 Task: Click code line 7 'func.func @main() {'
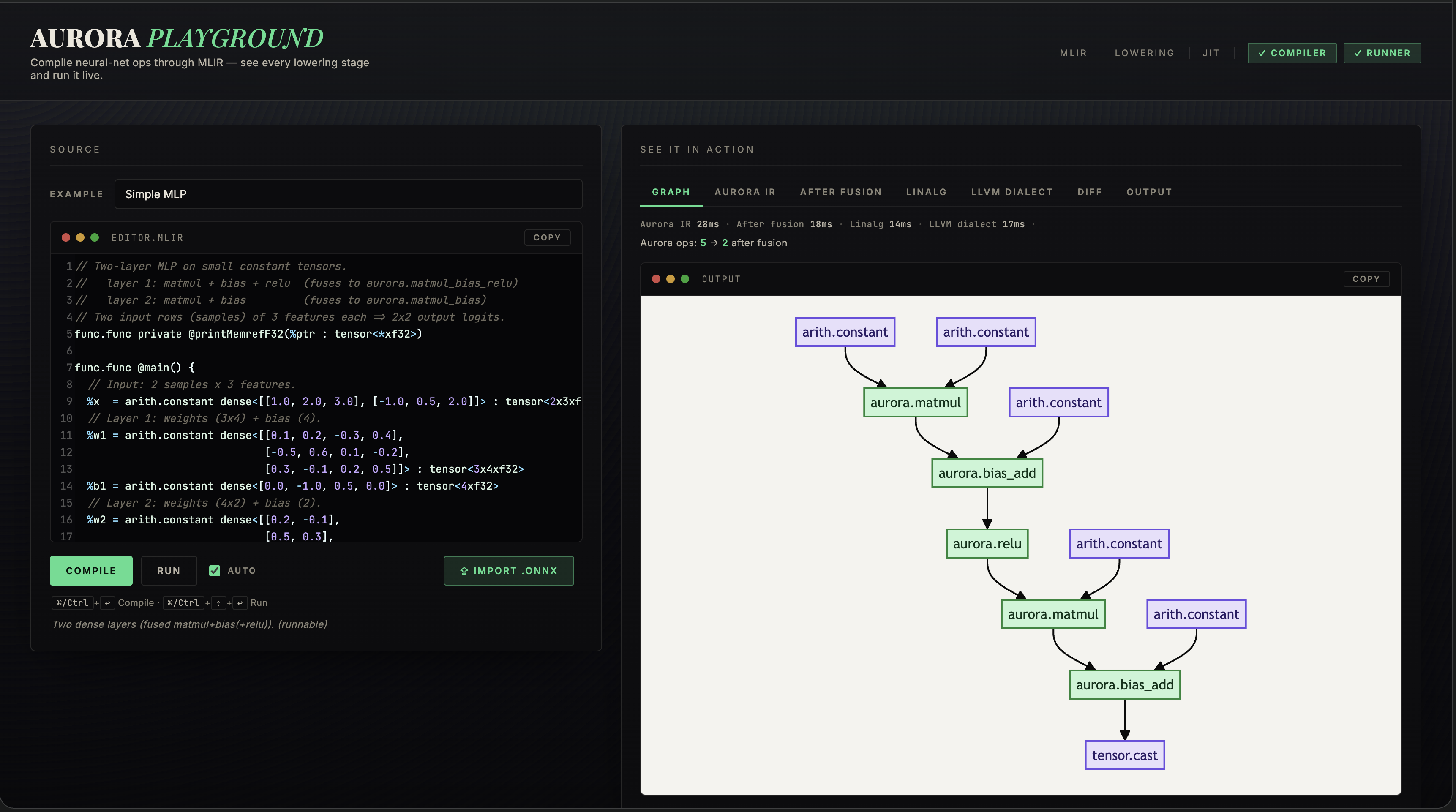134,368
